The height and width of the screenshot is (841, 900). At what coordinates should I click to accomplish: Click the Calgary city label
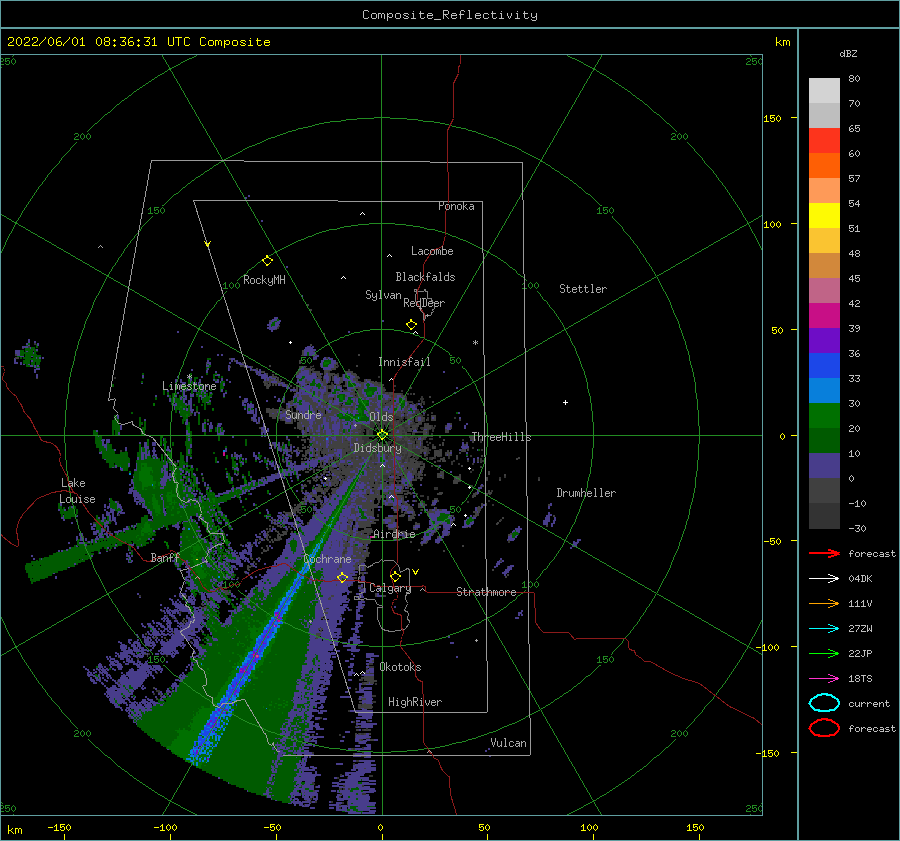pyautogui.click(x=390, y=588)
